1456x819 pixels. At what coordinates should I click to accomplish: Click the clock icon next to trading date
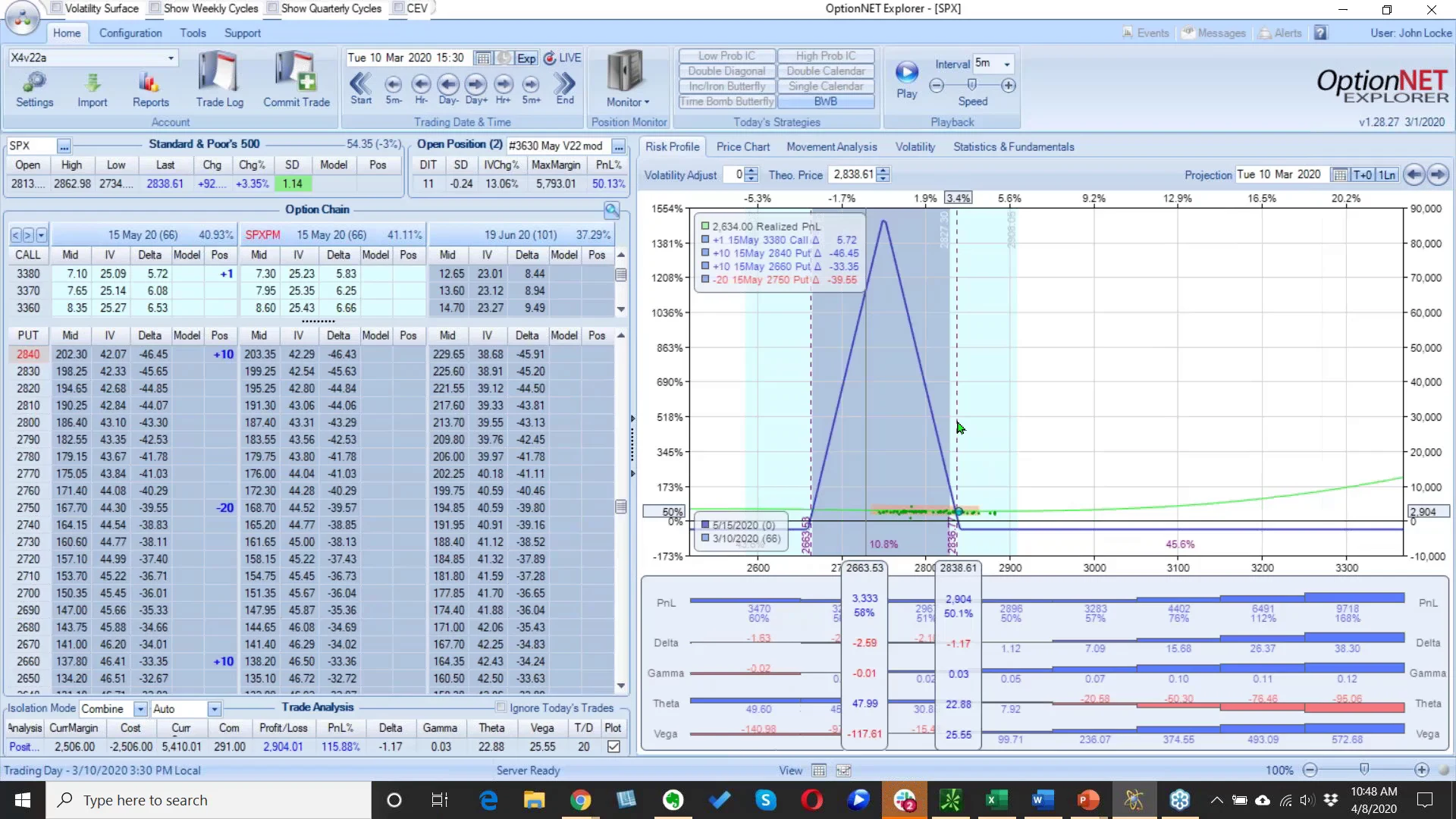[504, 58]
